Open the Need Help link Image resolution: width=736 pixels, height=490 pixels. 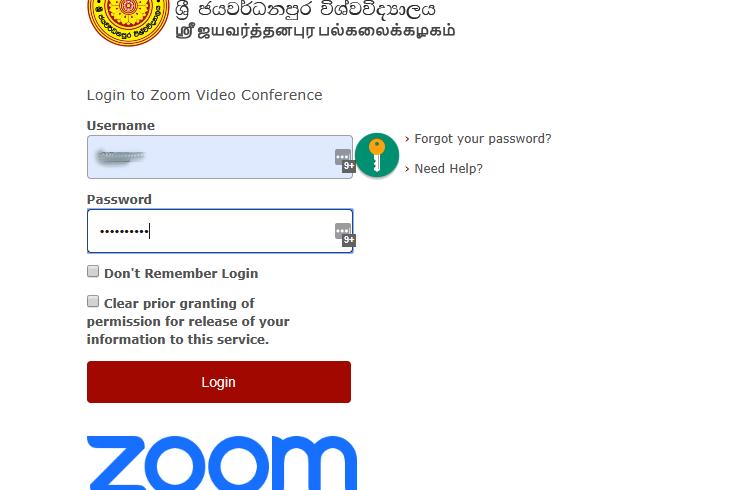point(449,168)
